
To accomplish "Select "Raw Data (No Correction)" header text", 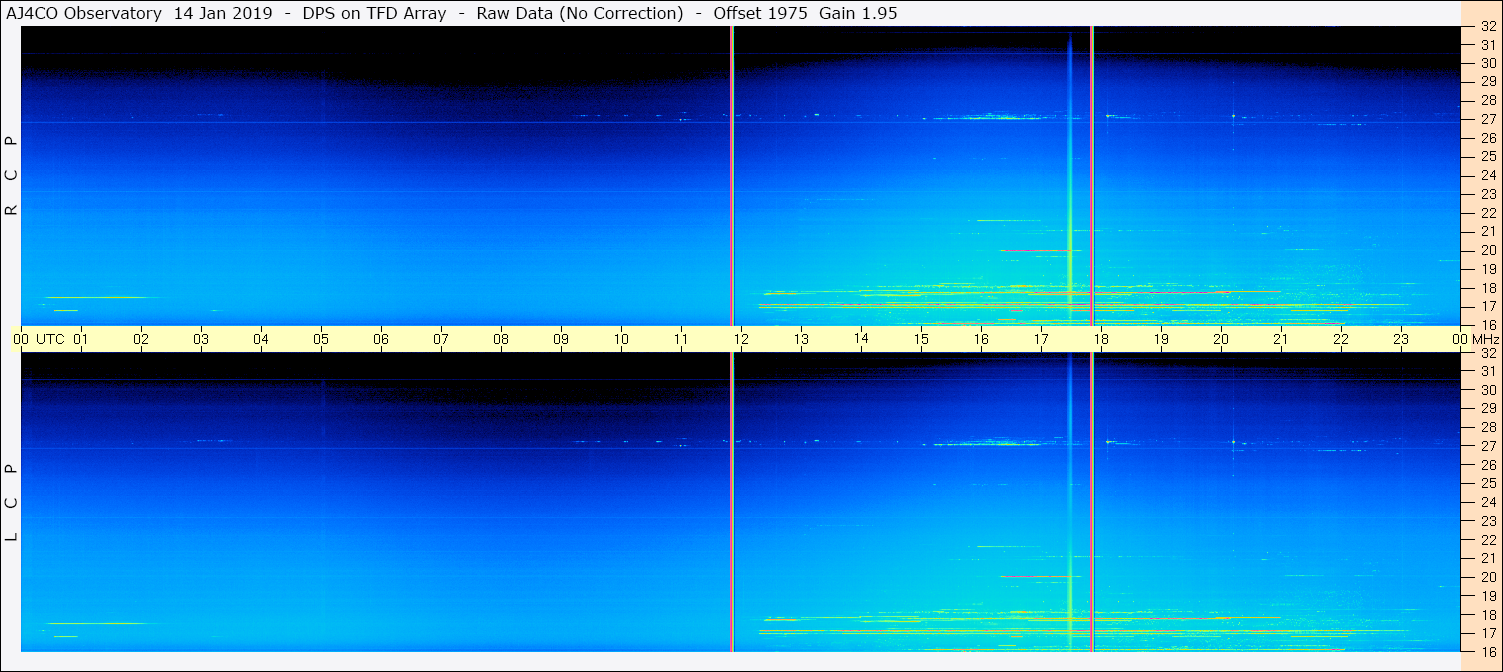I will pyautogui.click(x=580, y=13).
